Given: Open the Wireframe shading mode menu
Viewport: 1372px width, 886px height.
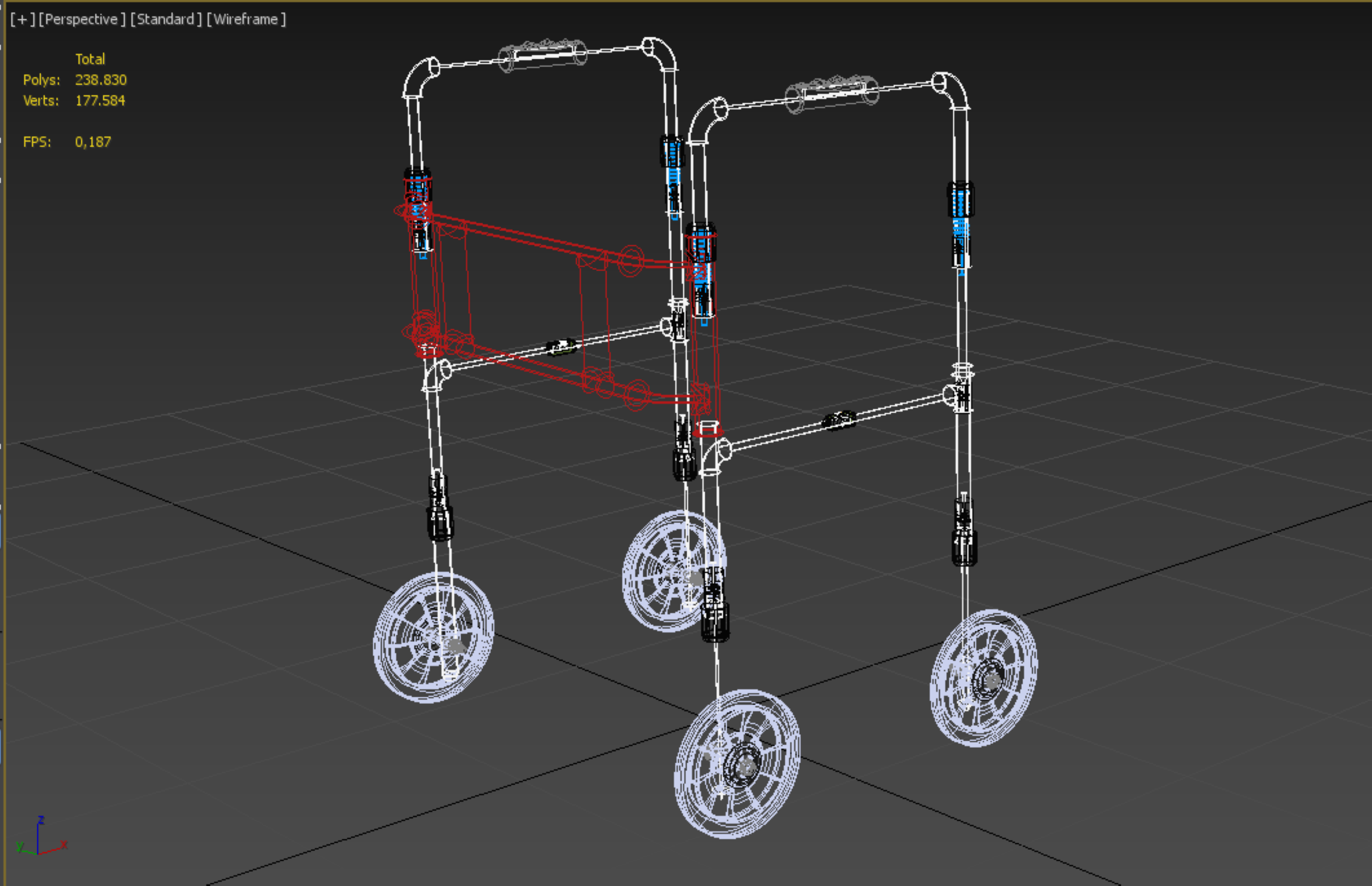Looking at the screenshot, I should click(x=246, y=20).
